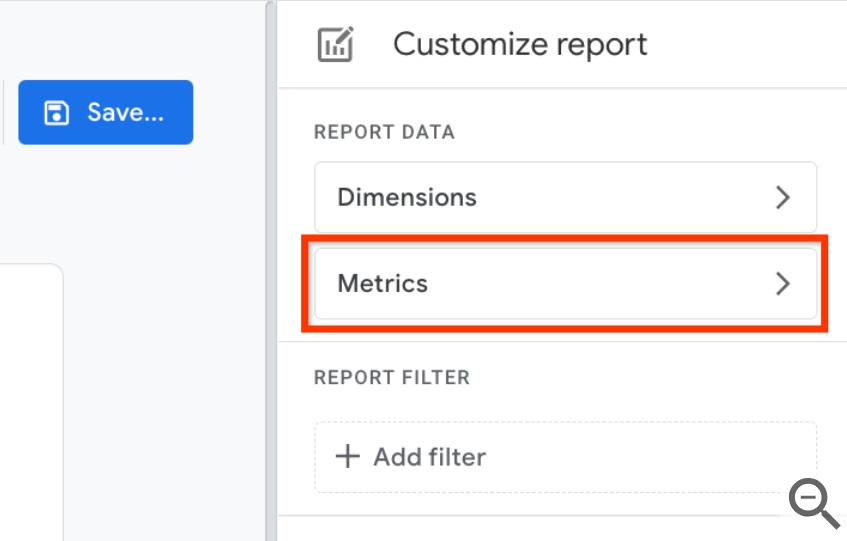847x541 pixels.
Task: Click the zoom-out magnifier icon
Action: pos(814,503)
